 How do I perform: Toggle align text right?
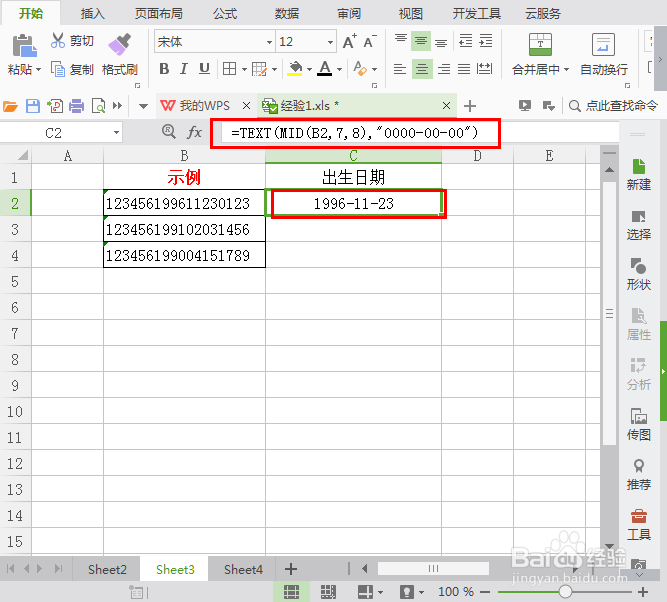444,69
